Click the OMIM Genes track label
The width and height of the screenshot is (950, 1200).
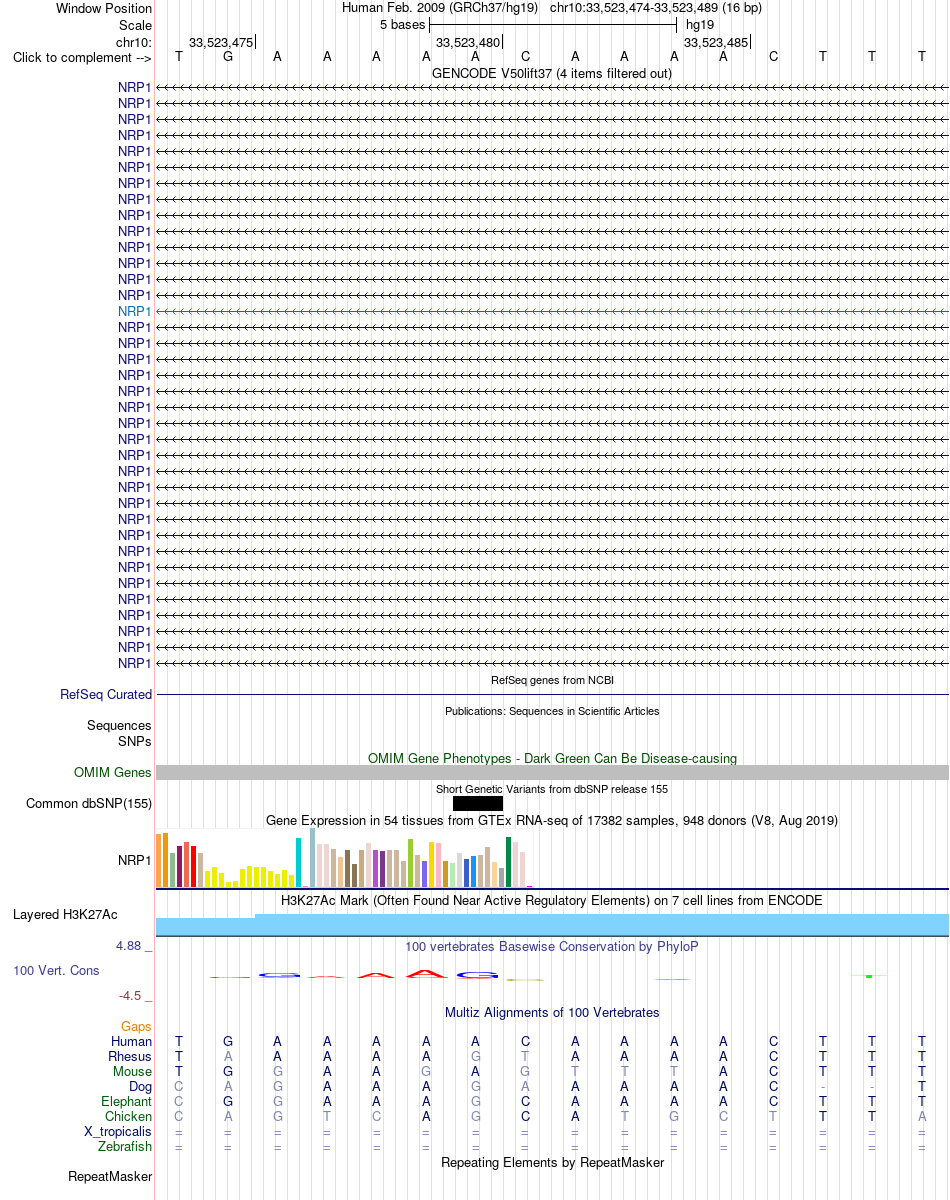pos(113,772)
